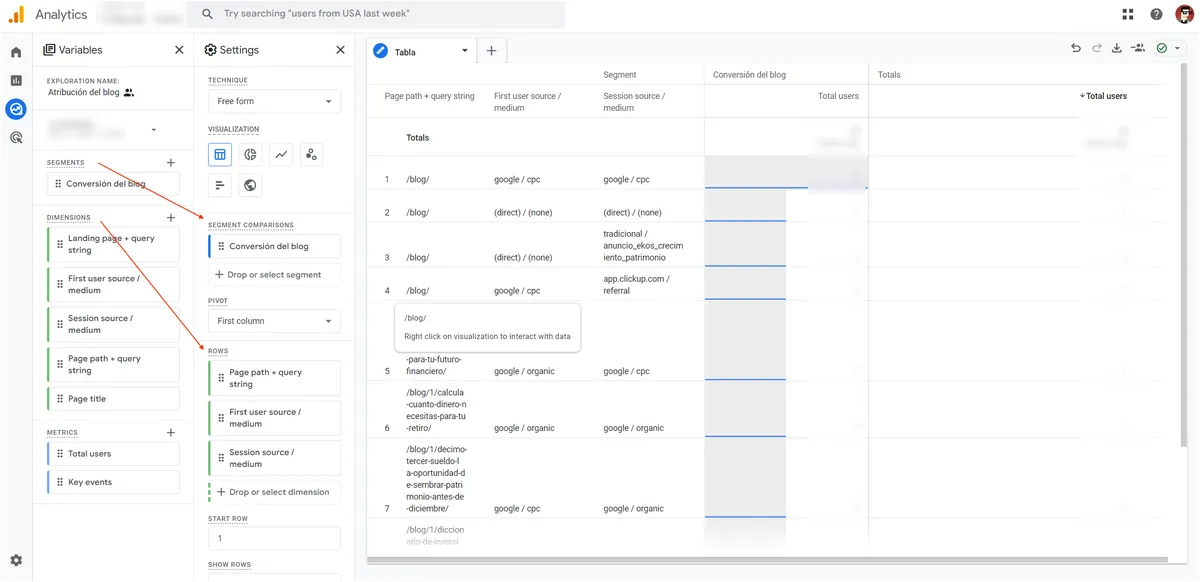Choose the scatter plot visualization icon
This screenshot has width=1200, height=582.
(x=312, y=155)
